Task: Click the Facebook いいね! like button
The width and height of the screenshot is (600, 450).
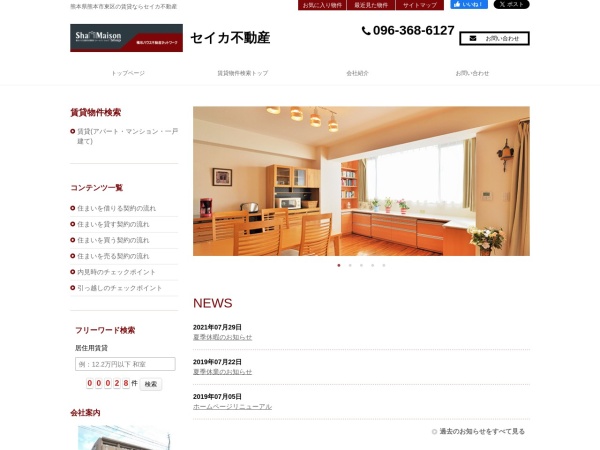Action: pyautogui.click(x=469, y=5)
